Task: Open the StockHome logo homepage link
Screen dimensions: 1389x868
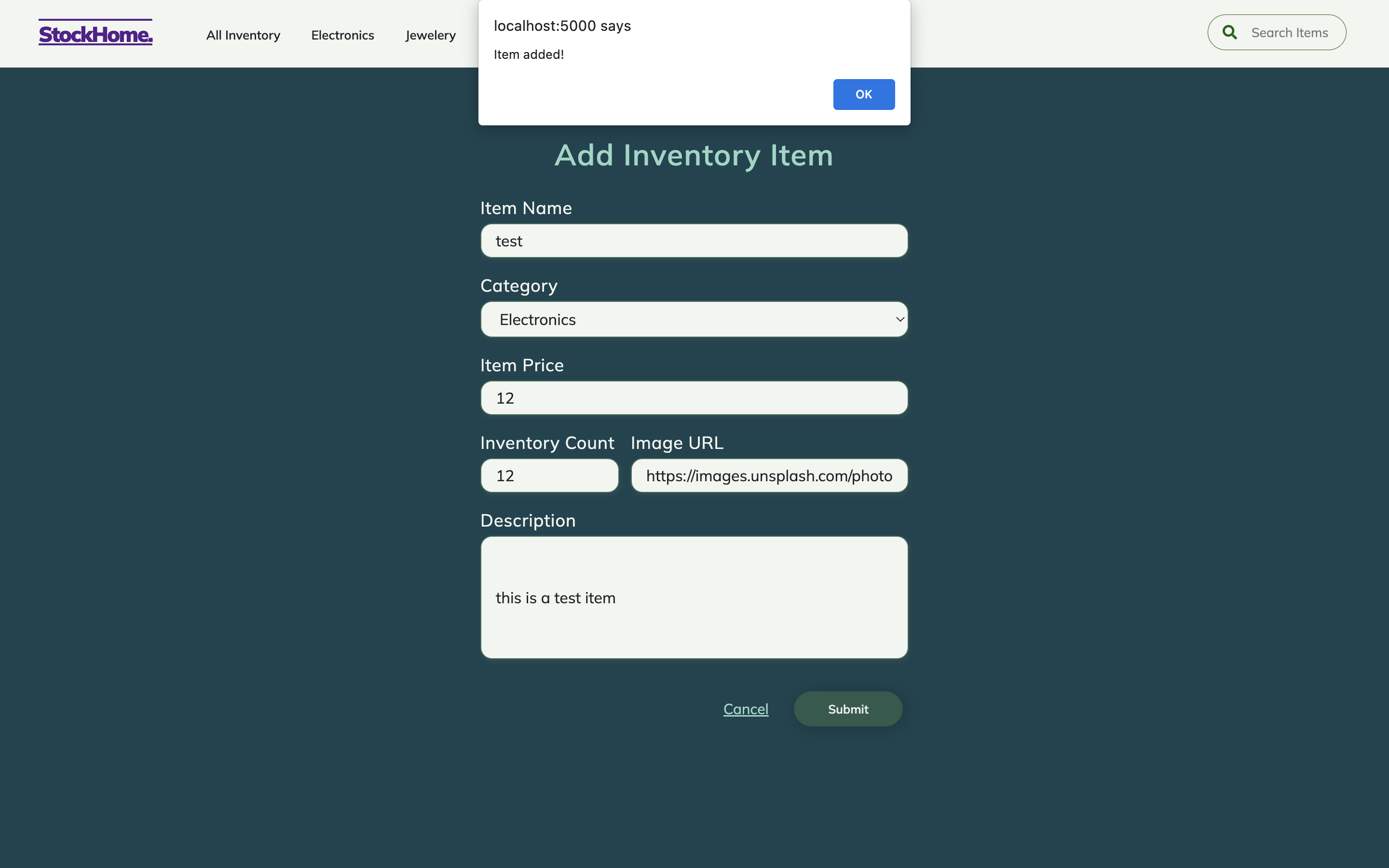Action: pos(95,33)
